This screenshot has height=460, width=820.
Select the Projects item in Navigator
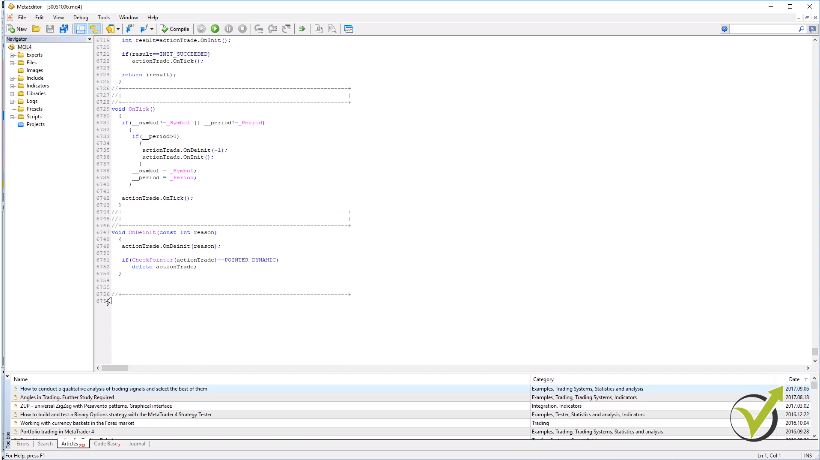[35, 124]
